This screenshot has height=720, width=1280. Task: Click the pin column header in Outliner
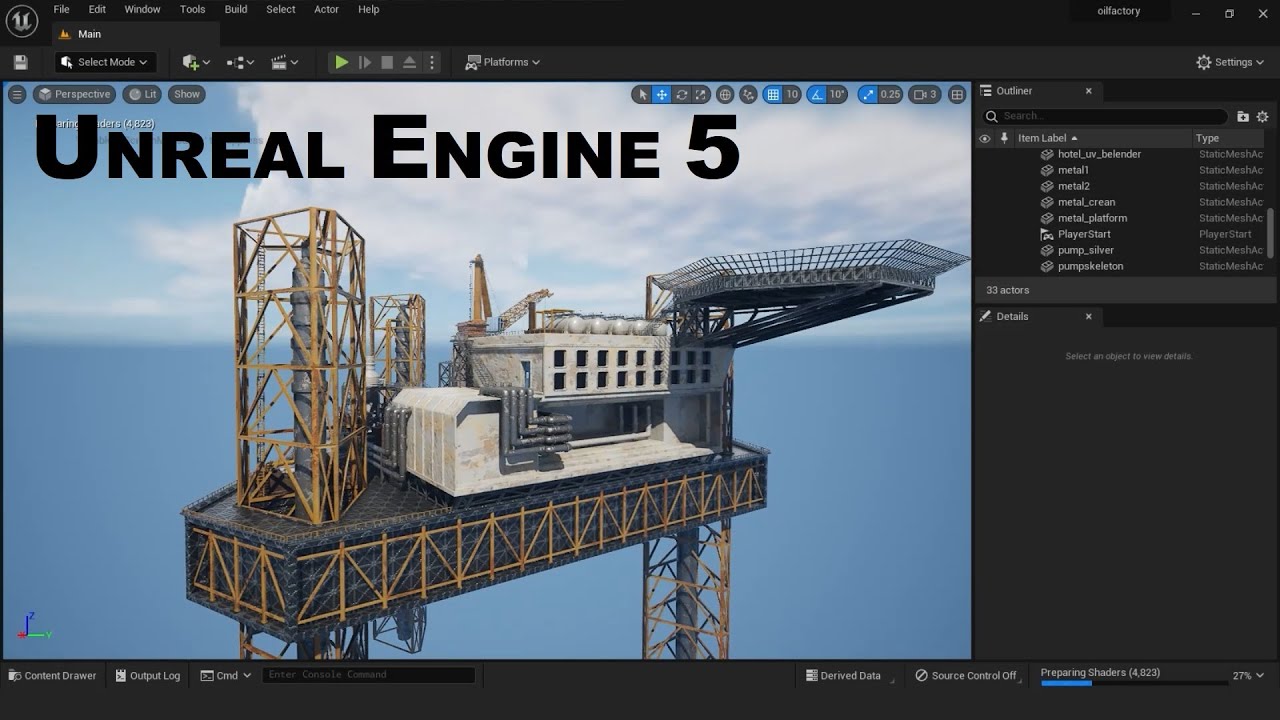[1003, 138]
